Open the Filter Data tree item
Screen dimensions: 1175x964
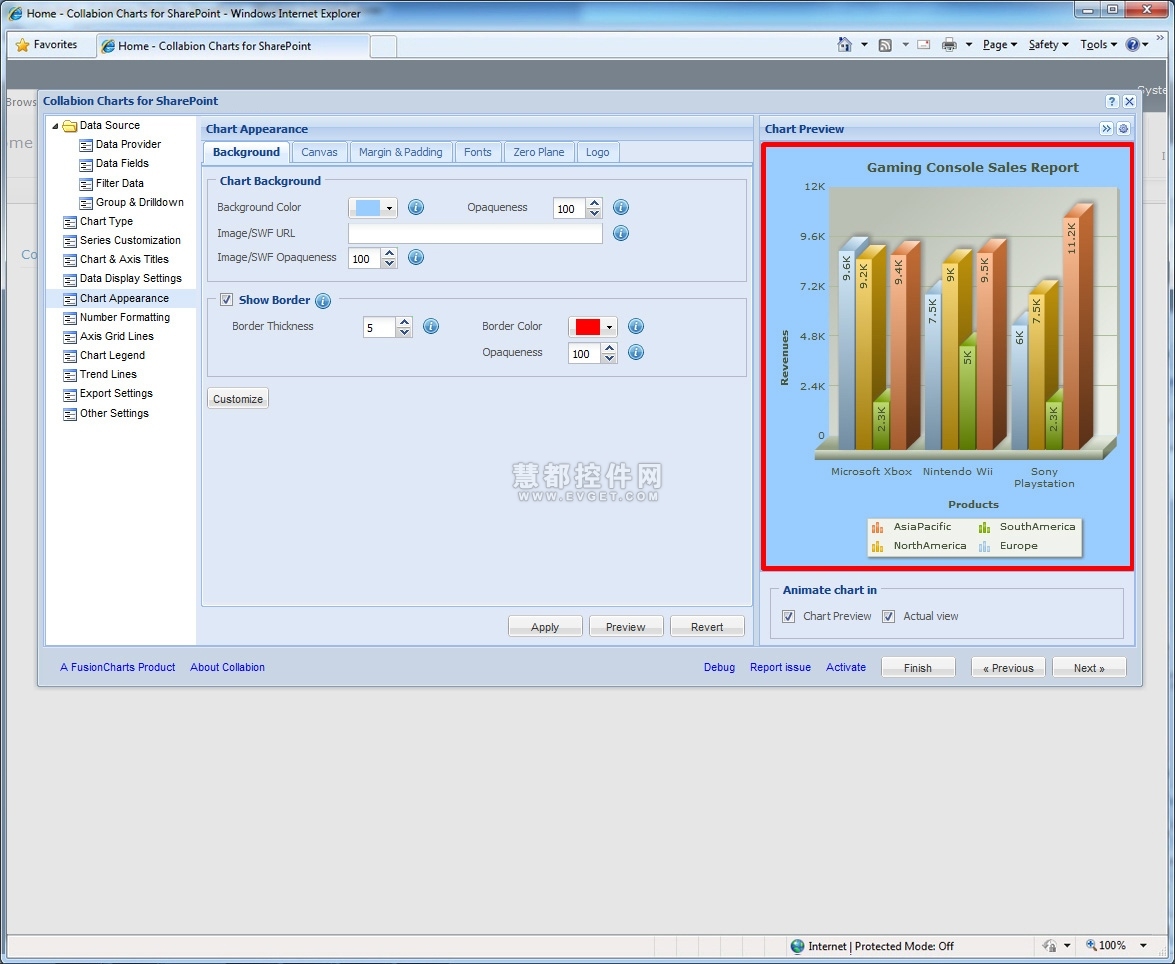120,183
